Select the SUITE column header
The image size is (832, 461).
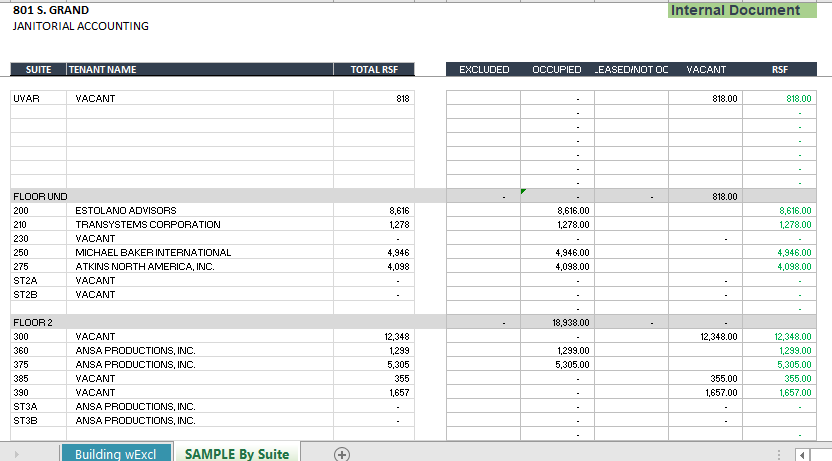(38, 69)
